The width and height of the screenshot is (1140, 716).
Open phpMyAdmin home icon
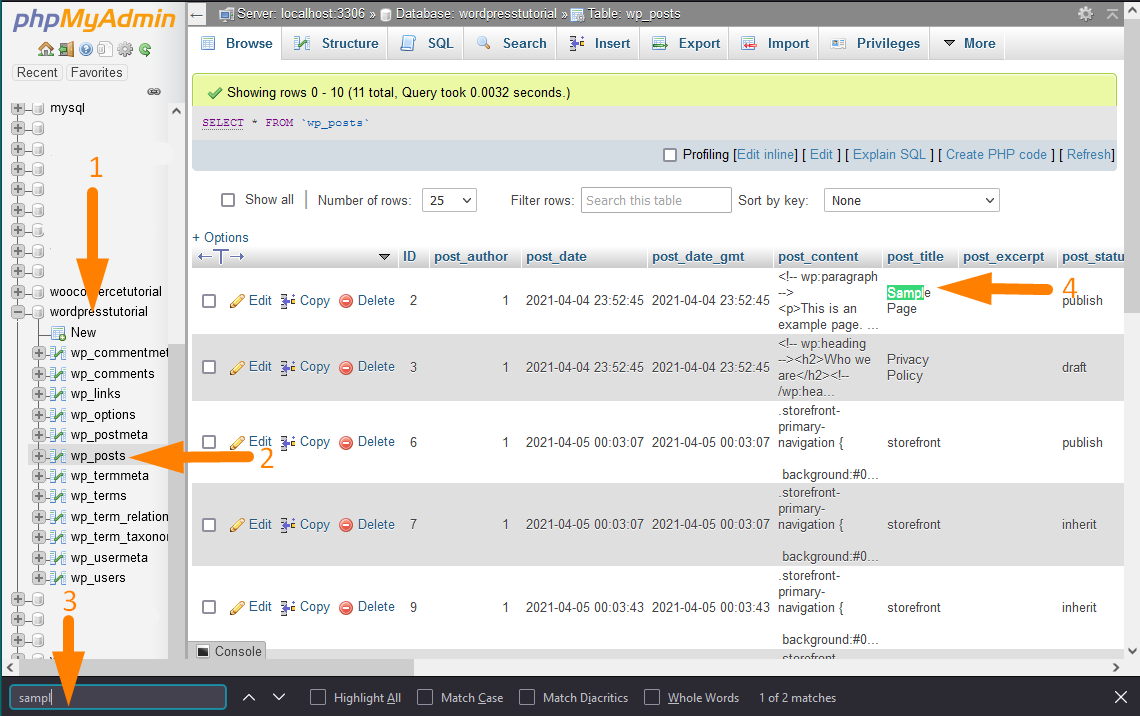(46, 49)
